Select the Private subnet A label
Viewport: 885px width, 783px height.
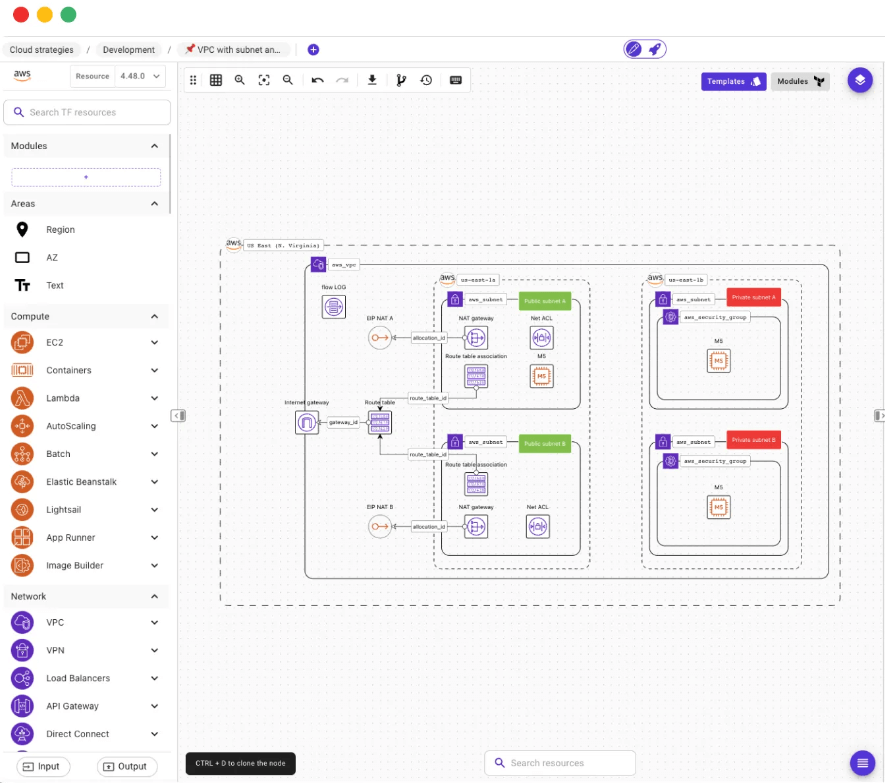753,298
